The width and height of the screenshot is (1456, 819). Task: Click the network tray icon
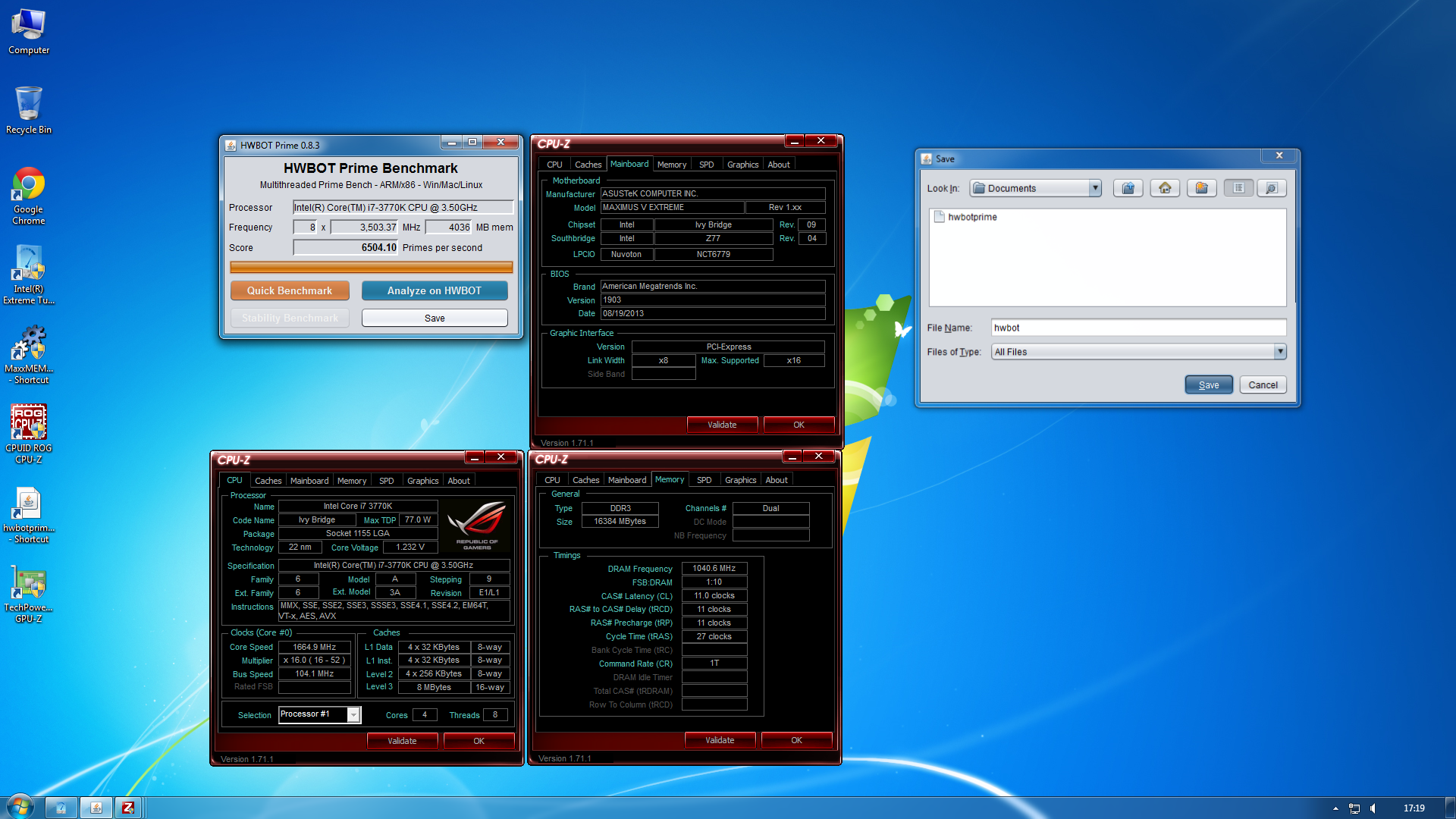click(x=1354, y=808)
